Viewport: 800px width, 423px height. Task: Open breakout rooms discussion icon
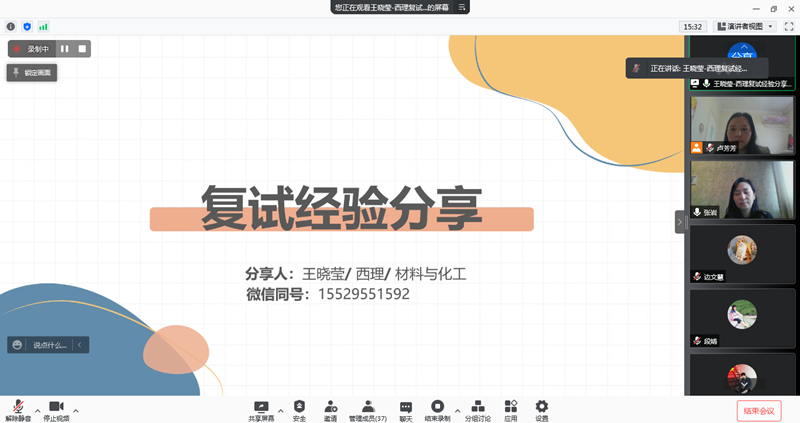pyautogui.click(x=478, y=407)
